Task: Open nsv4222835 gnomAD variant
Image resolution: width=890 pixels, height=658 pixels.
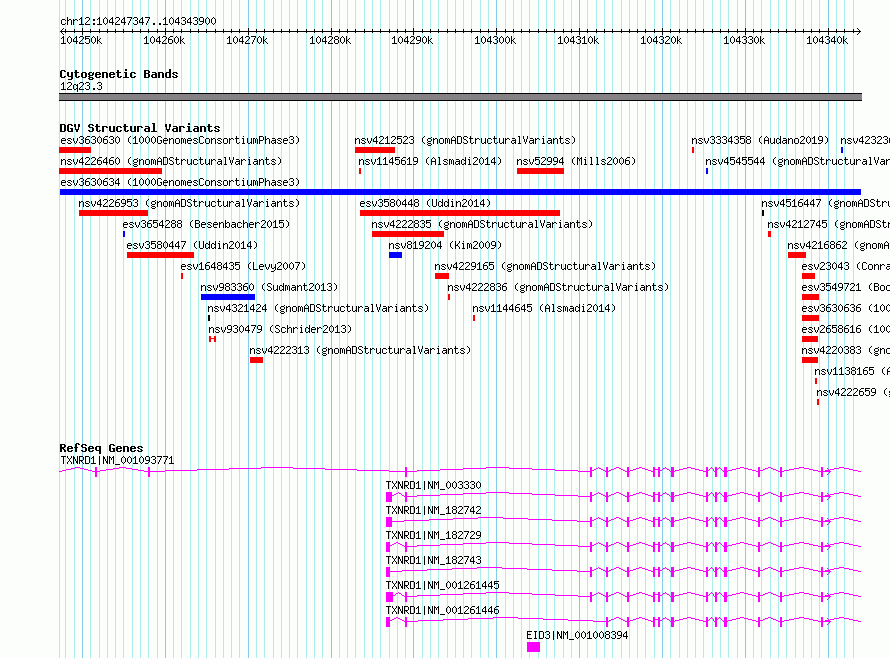Action: 482,224
